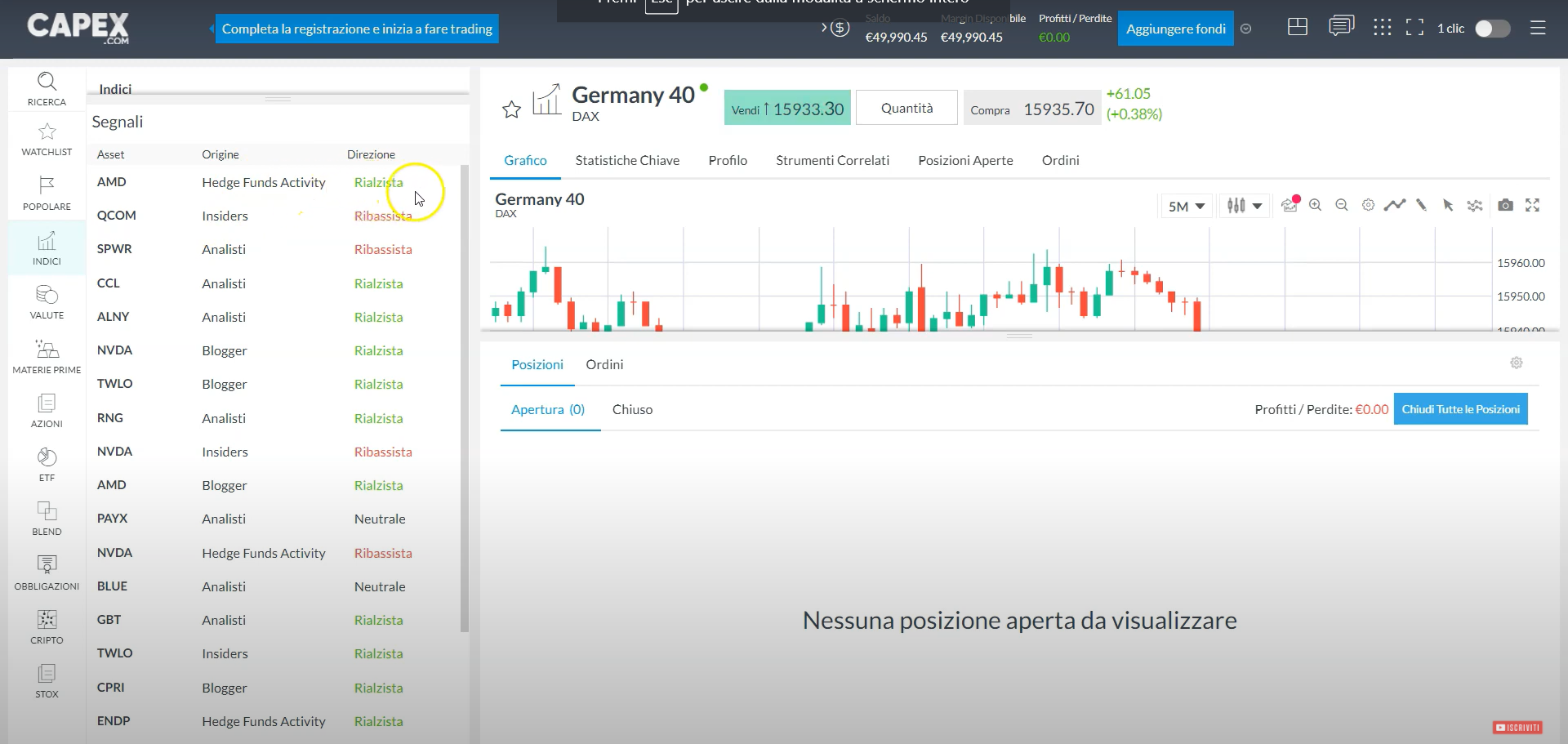The image size is (1568, 744).
Task: Select the ALNY signal row
Action: (274, 317)
